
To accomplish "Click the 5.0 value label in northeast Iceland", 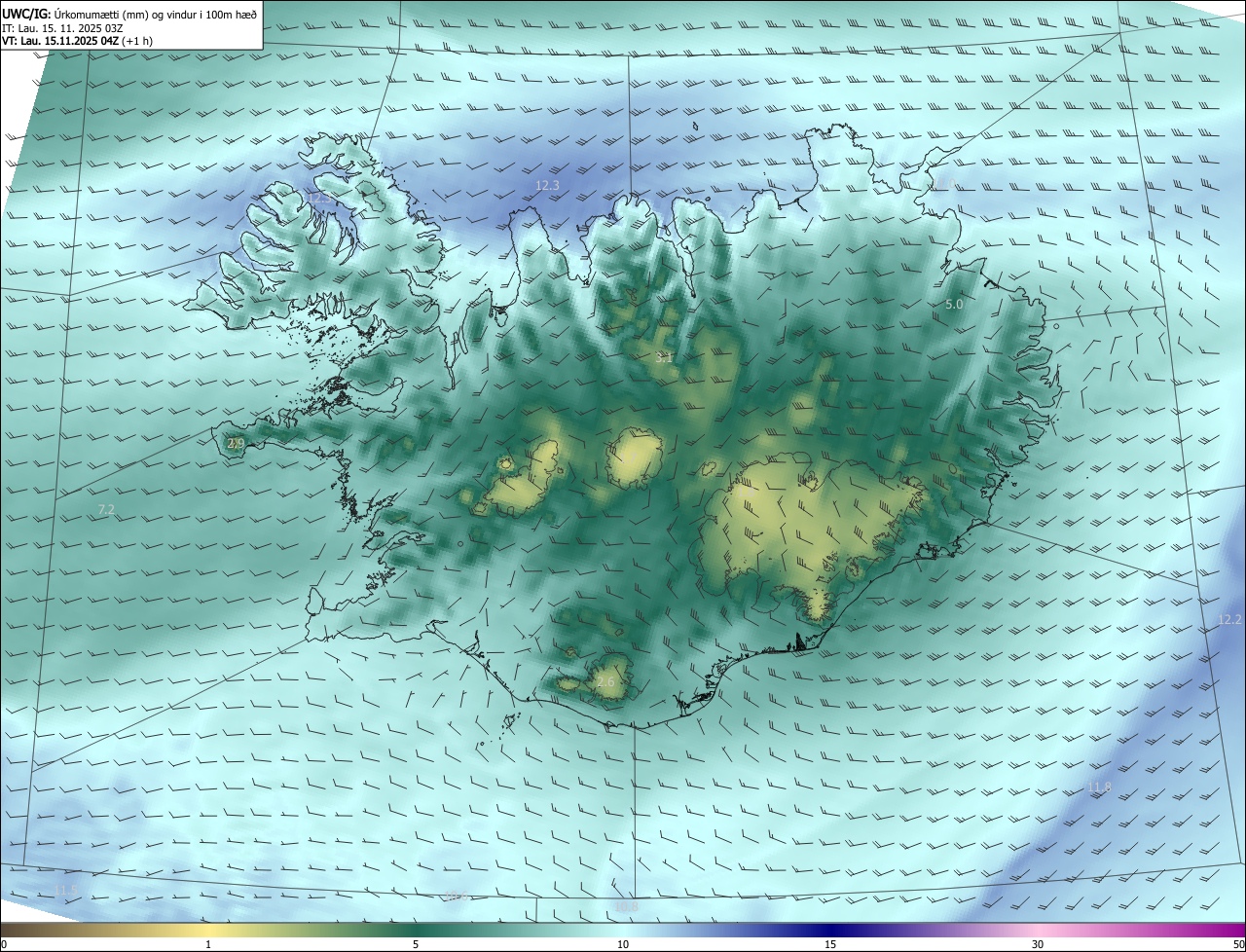I will click(x=954, y=305).
